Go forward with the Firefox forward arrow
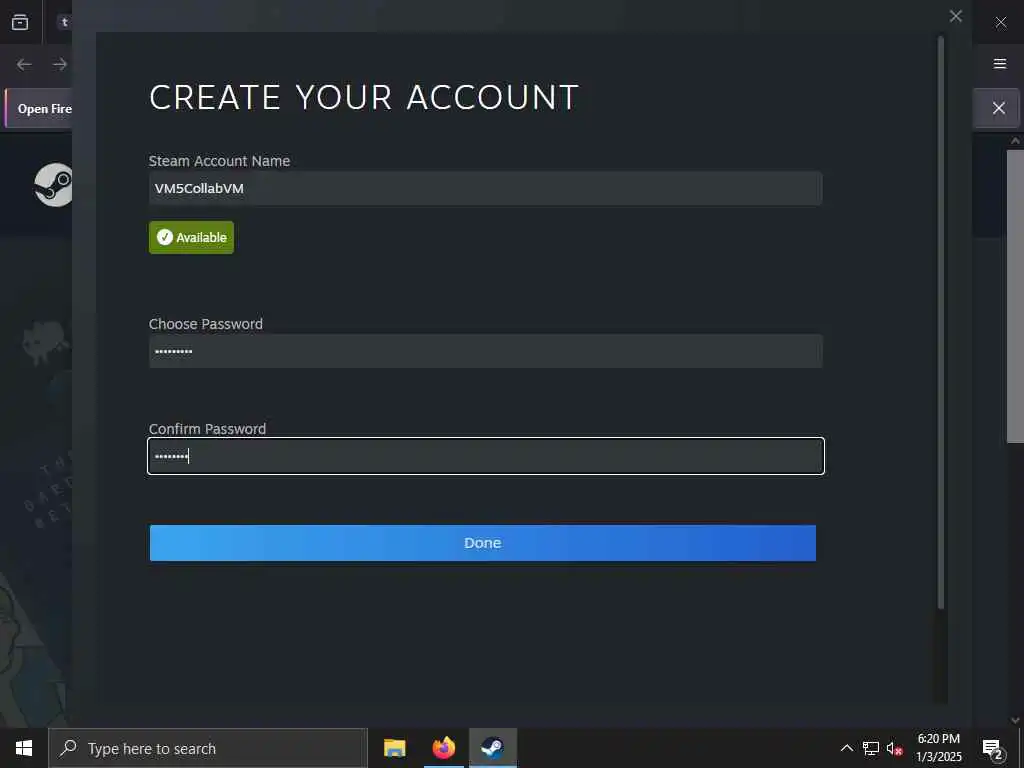This screenshot has height=768, width=1024. tap(60, 64)
